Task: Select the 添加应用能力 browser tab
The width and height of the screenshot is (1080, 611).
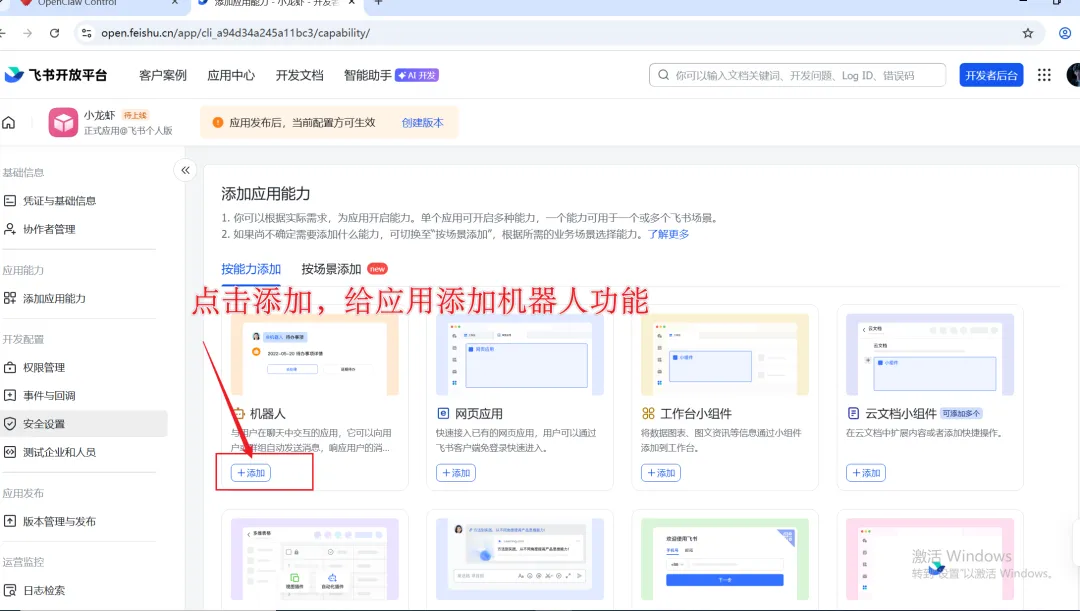Action: pos(279,3)
